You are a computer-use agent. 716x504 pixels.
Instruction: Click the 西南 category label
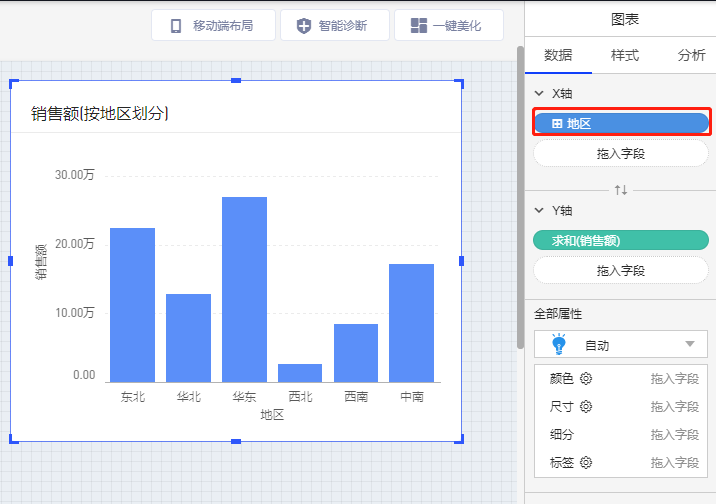coord(356,397)
